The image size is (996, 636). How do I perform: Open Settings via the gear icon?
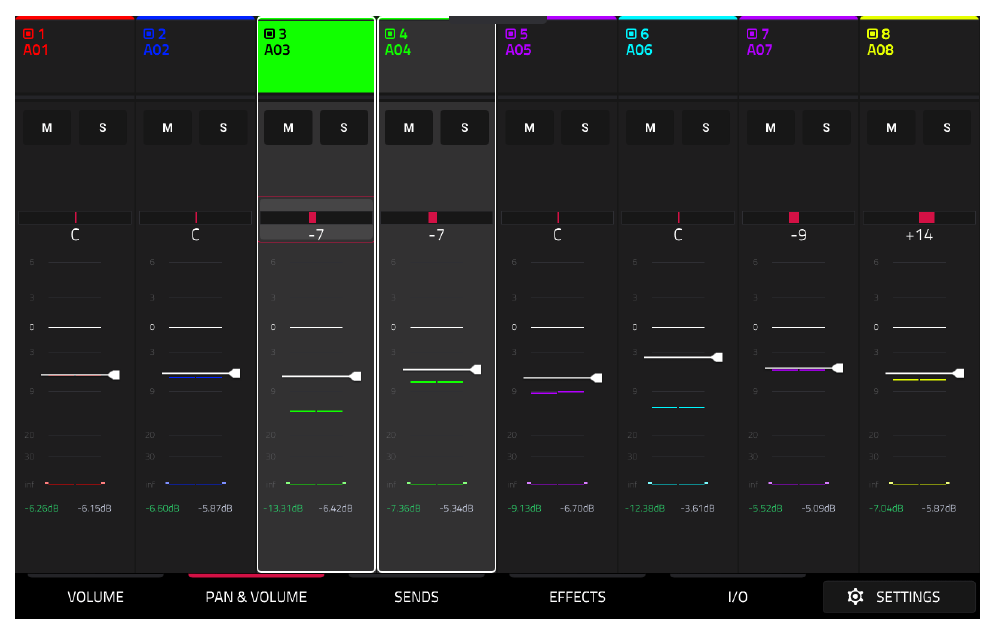856,597
